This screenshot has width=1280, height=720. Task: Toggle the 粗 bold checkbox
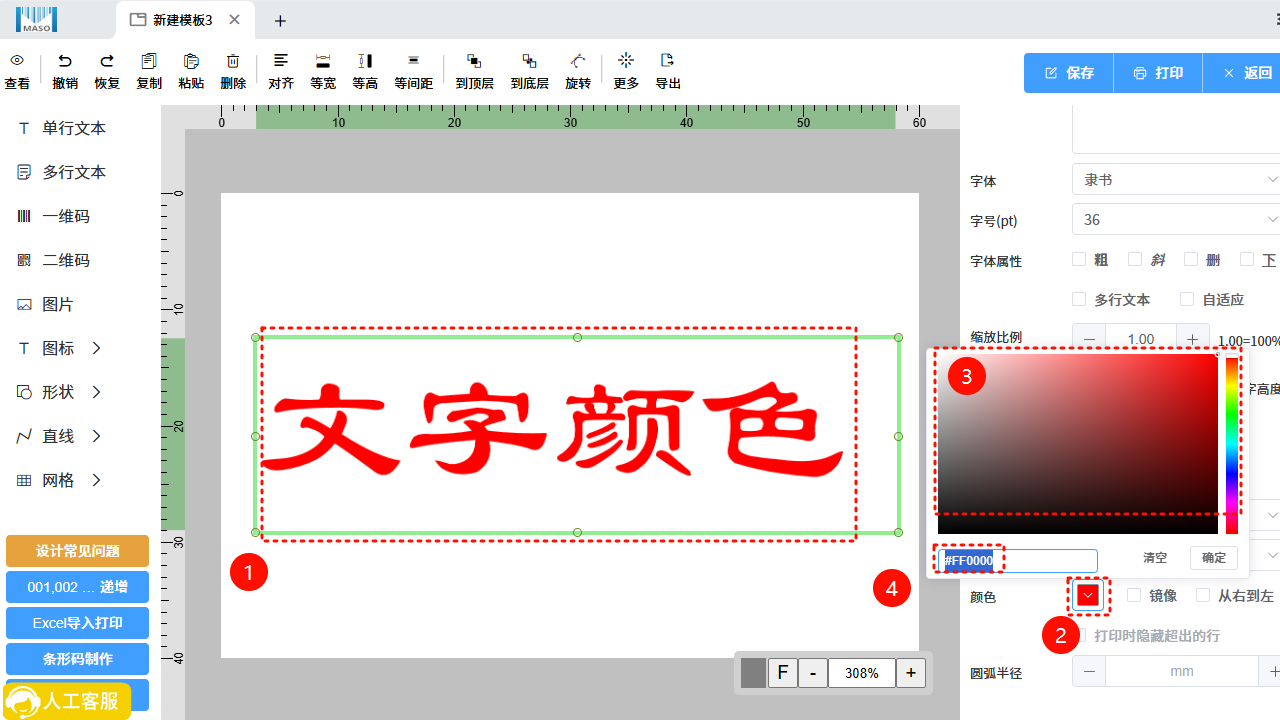pos(1079,259)
